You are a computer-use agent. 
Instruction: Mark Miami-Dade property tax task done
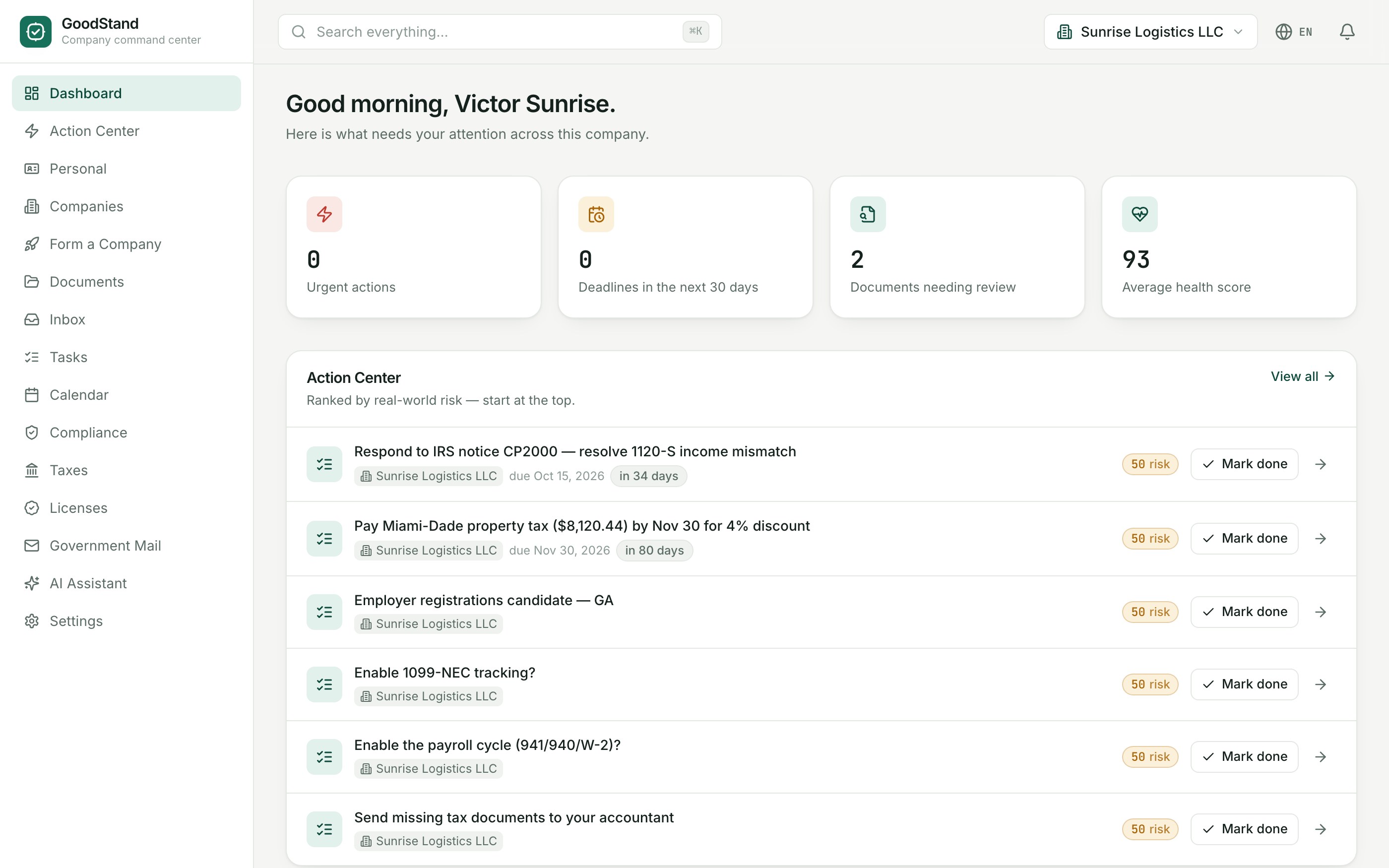pyautogui.click(x=1244, y=539)
